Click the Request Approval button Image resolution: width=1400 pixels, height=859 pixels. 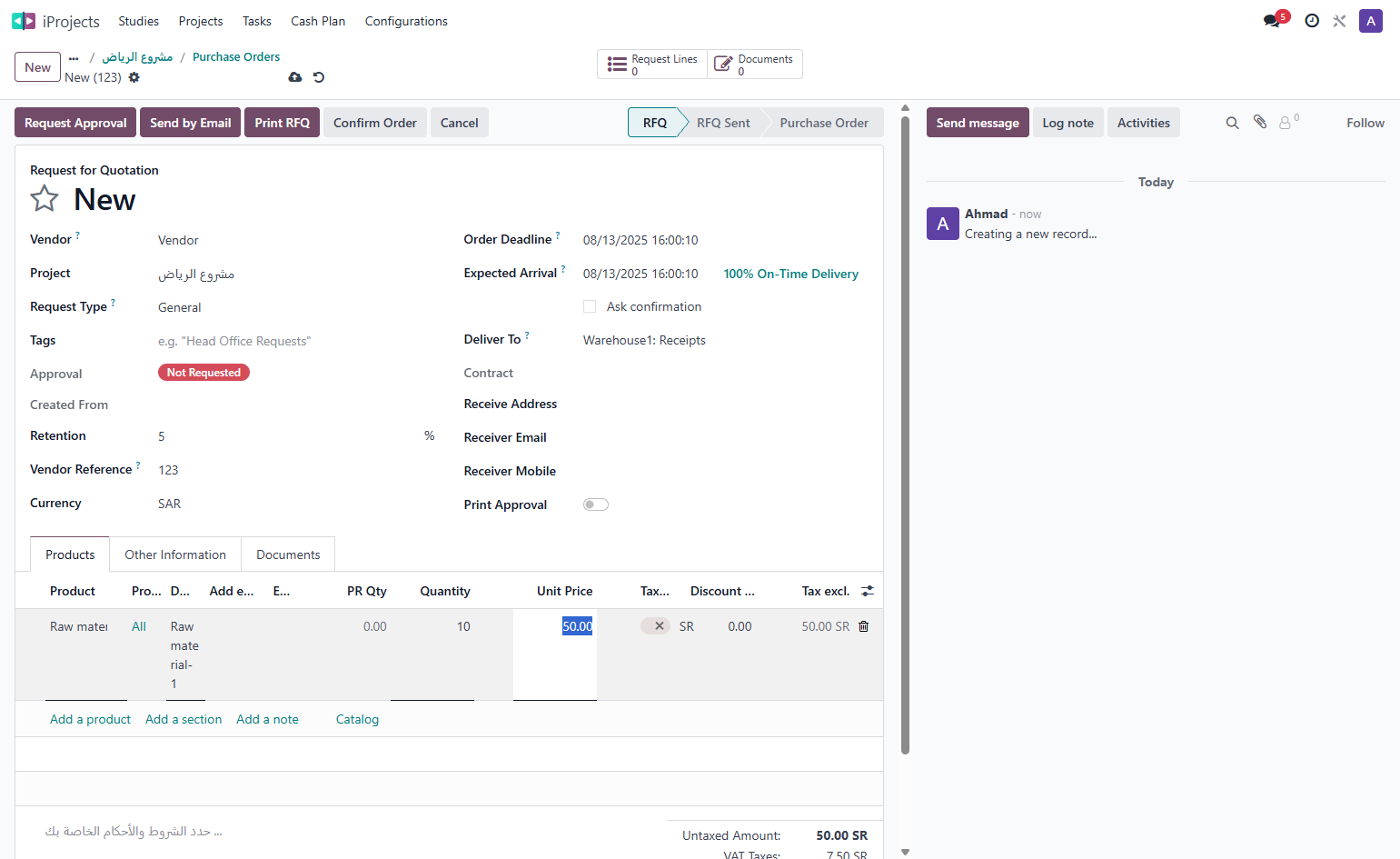tap(75, 123)
